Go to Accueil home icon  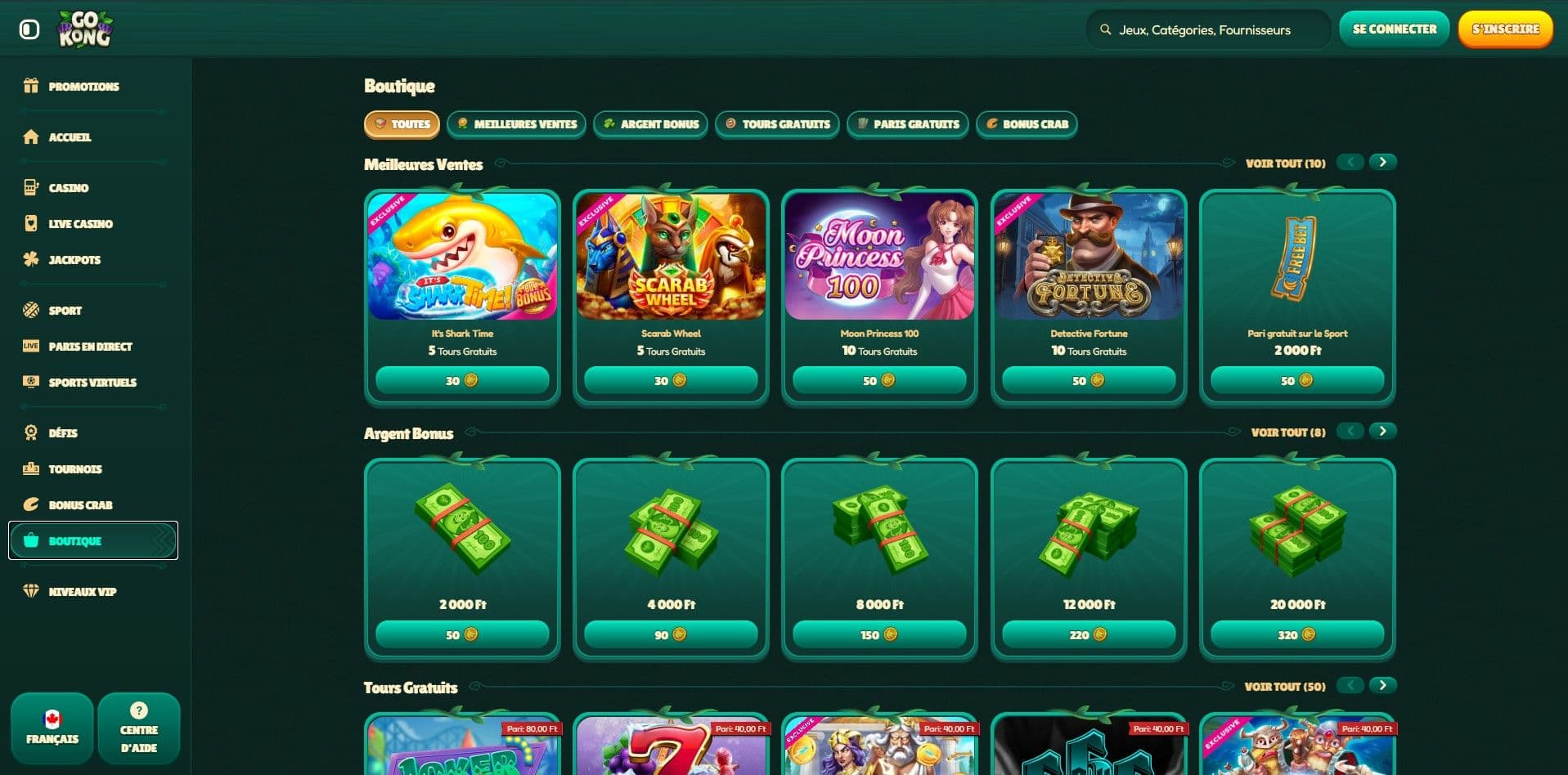pyautogui.click(x=31, y=137)
